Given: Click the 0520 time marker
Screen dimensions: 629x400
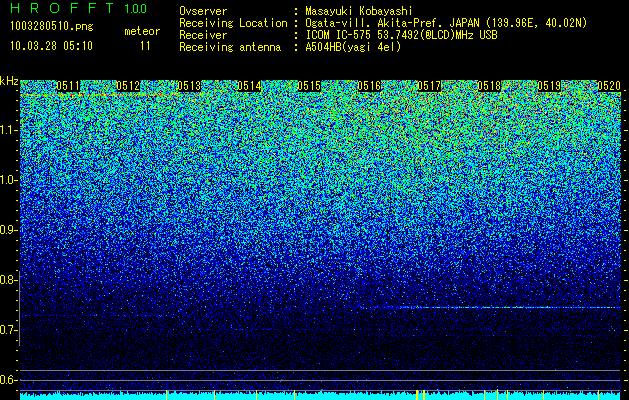Looking at the screenshot, I should [609, 86].
